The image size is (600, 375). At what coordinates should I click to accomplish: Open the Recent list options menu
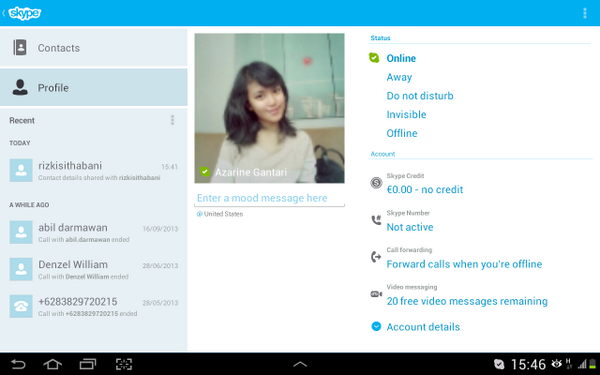click(x=172, y=120)
